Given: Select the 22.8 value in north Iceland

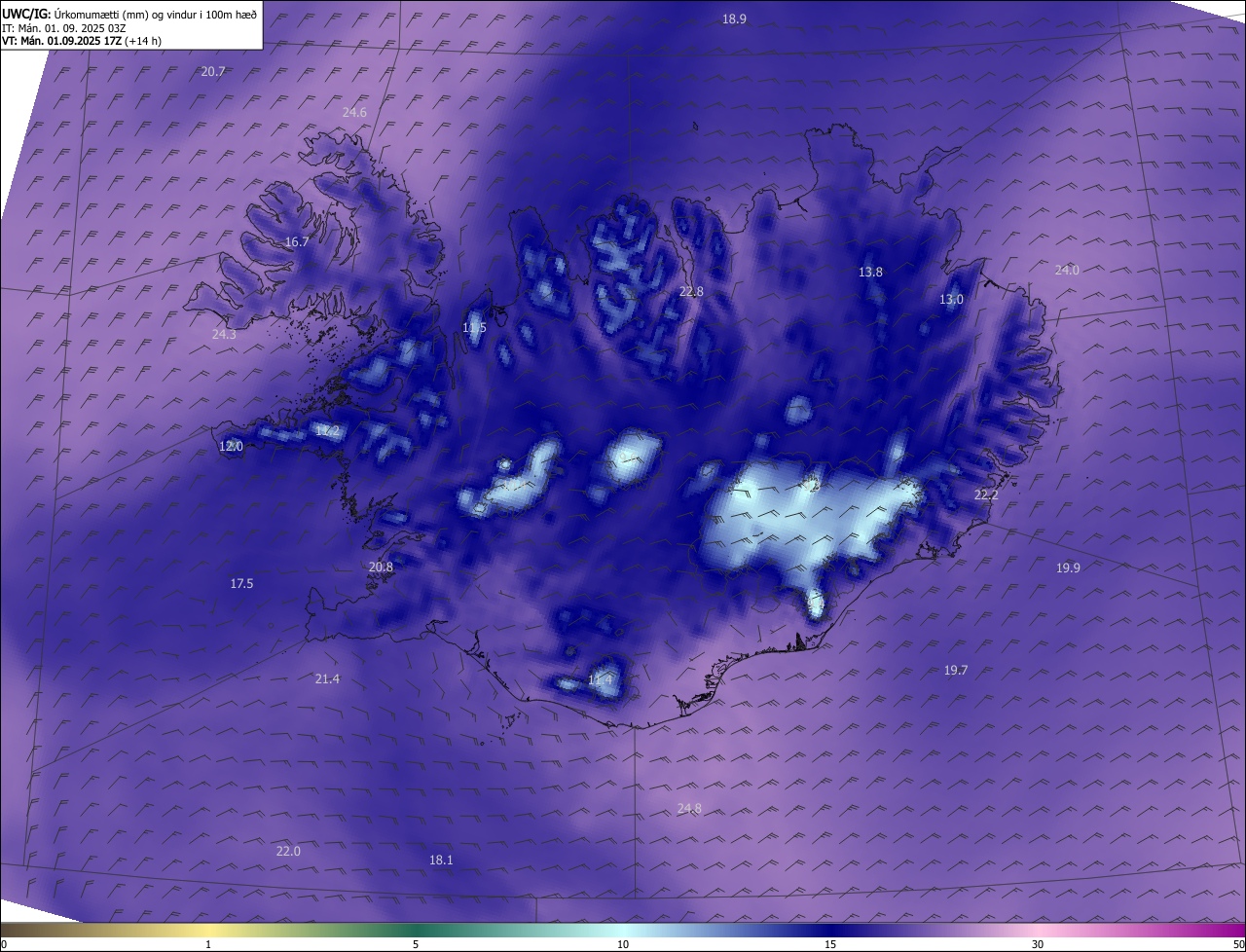Looking at the screenshot, I should [x=691, y=292].
